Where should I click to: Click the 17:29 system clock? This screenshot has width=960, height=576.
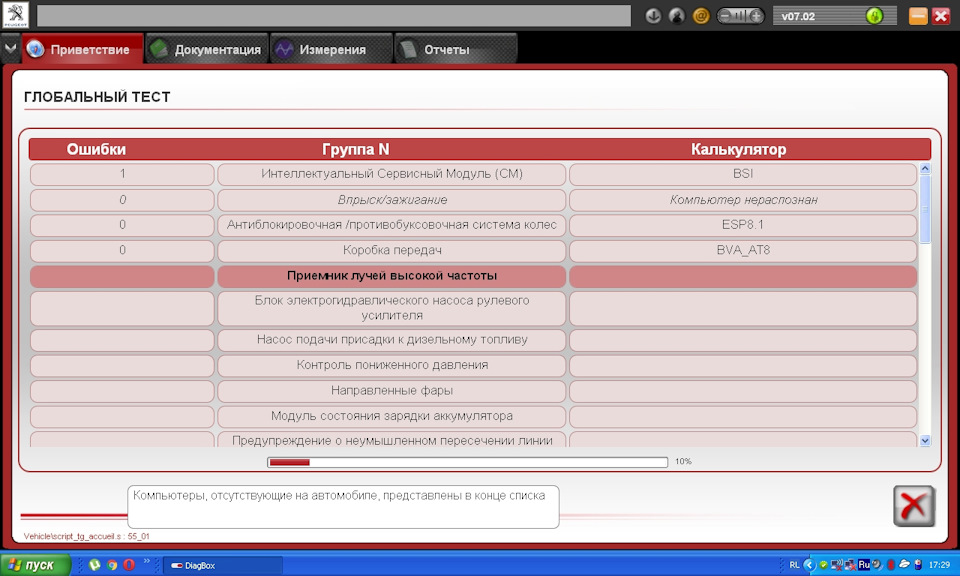coord(939,565)
